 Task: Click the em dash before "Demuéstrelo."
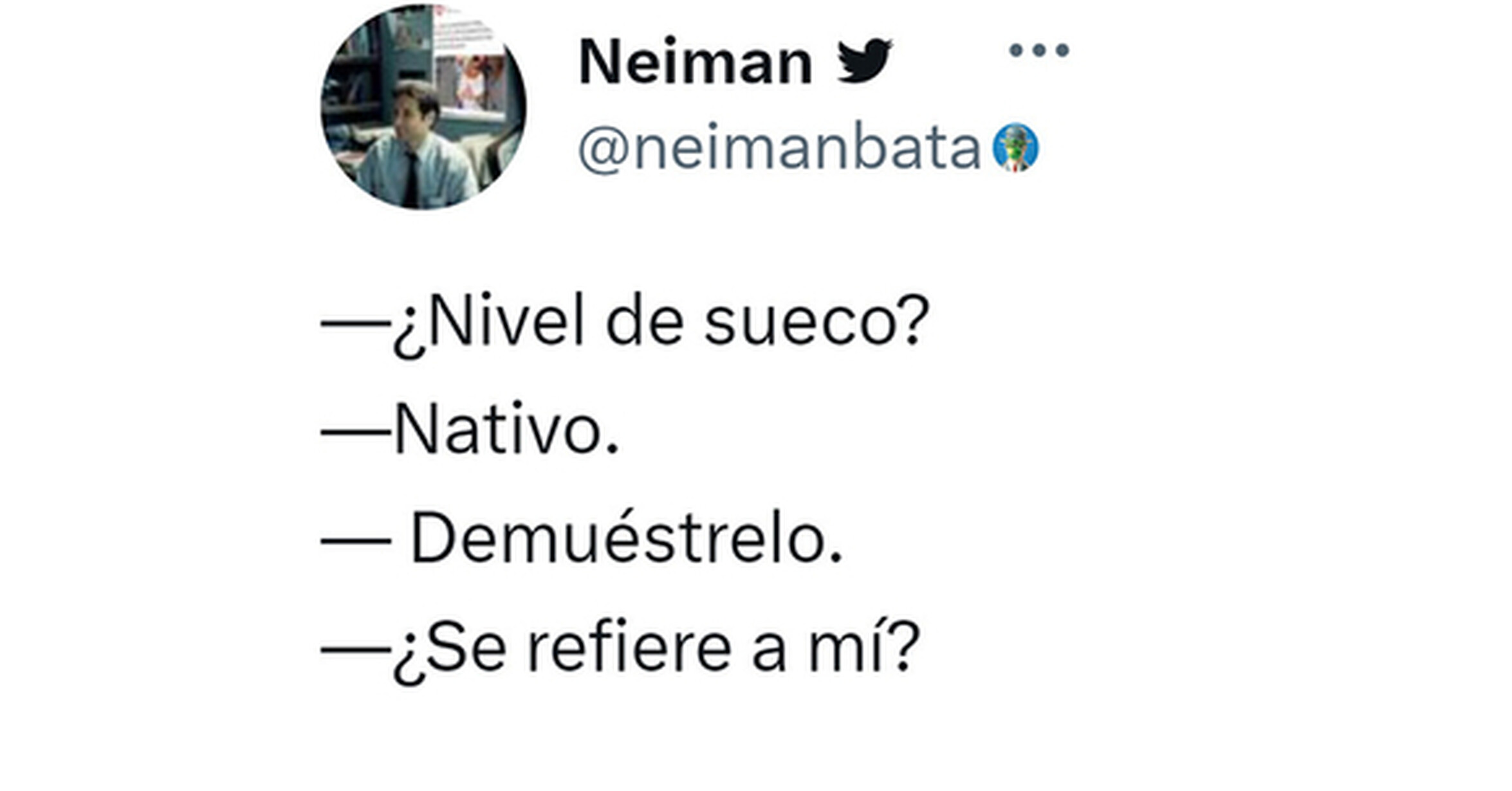tap(355, 540)
